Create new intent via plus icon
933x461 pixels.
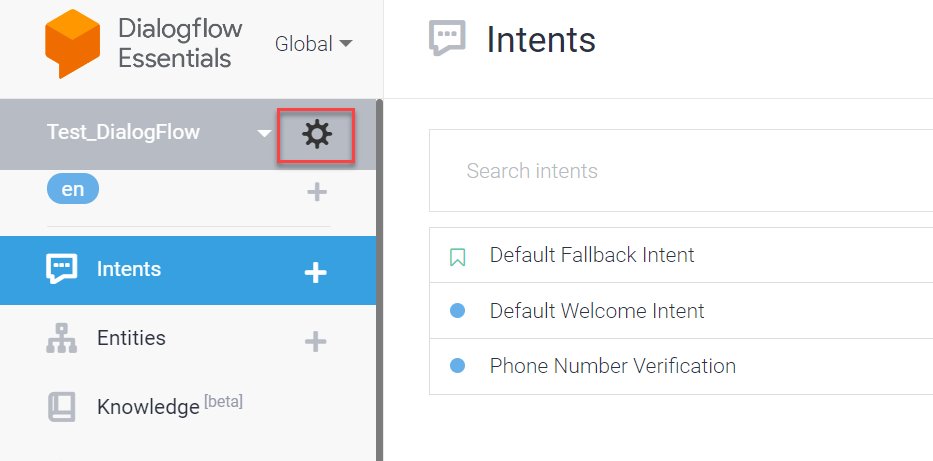pos(316,271)
